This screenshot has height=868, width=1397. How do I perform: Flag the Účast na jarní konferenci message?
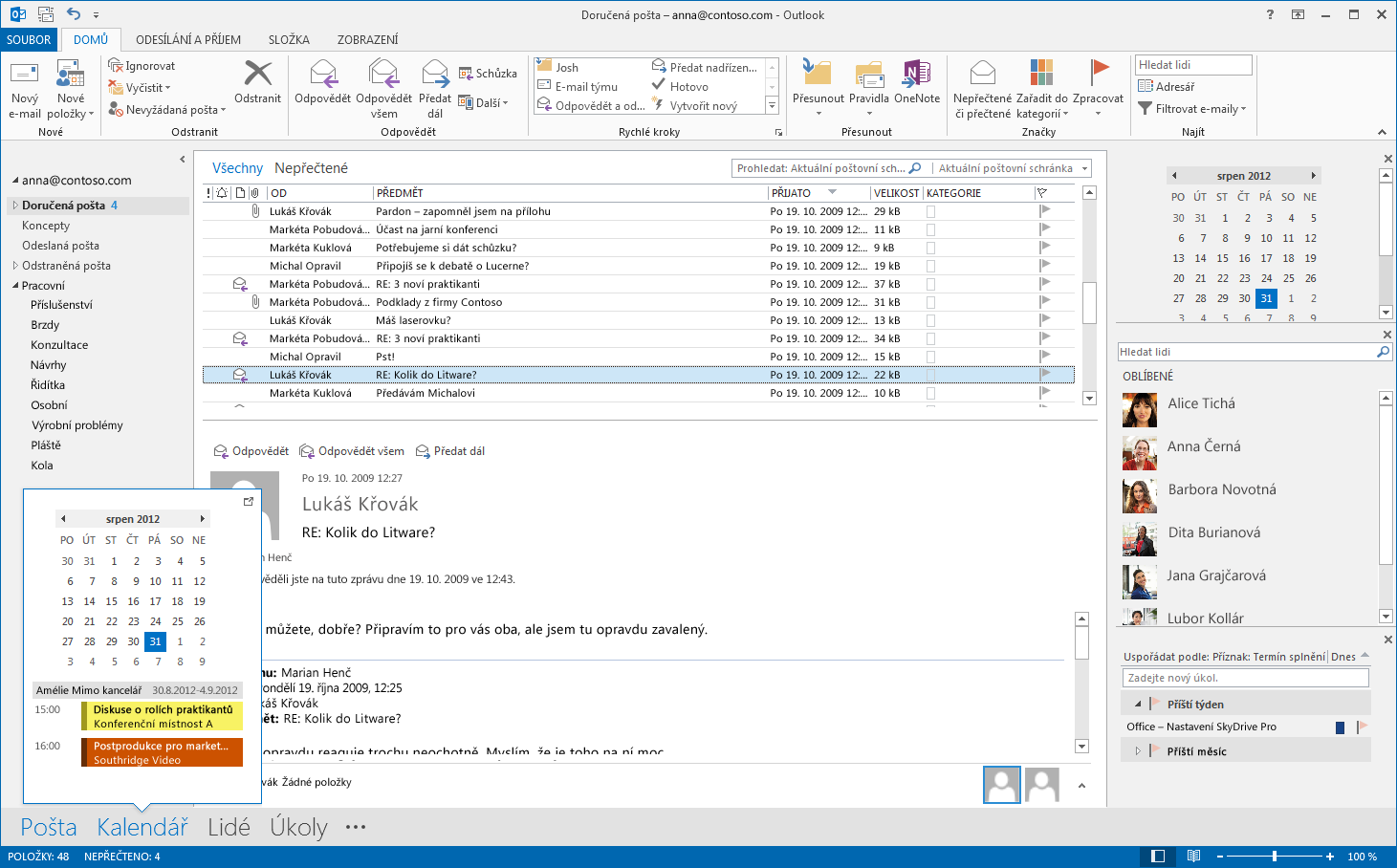click(1045, 229)
